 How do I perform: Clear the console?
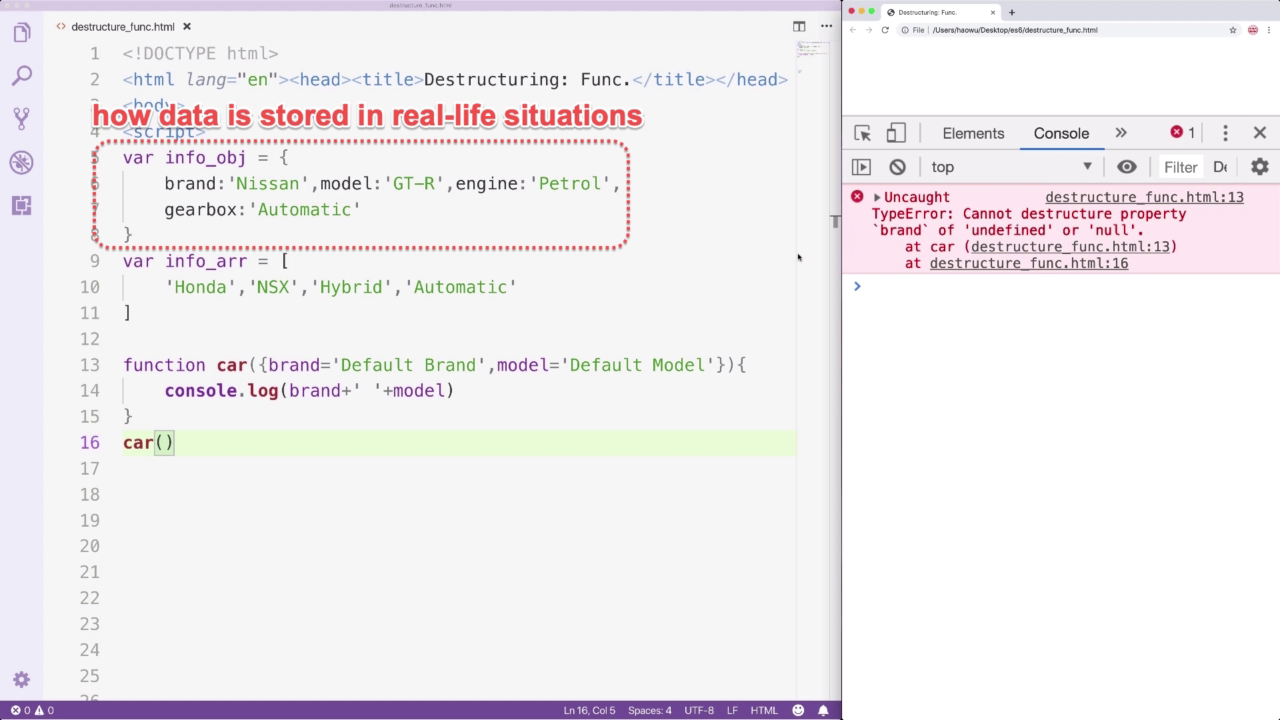897,167
